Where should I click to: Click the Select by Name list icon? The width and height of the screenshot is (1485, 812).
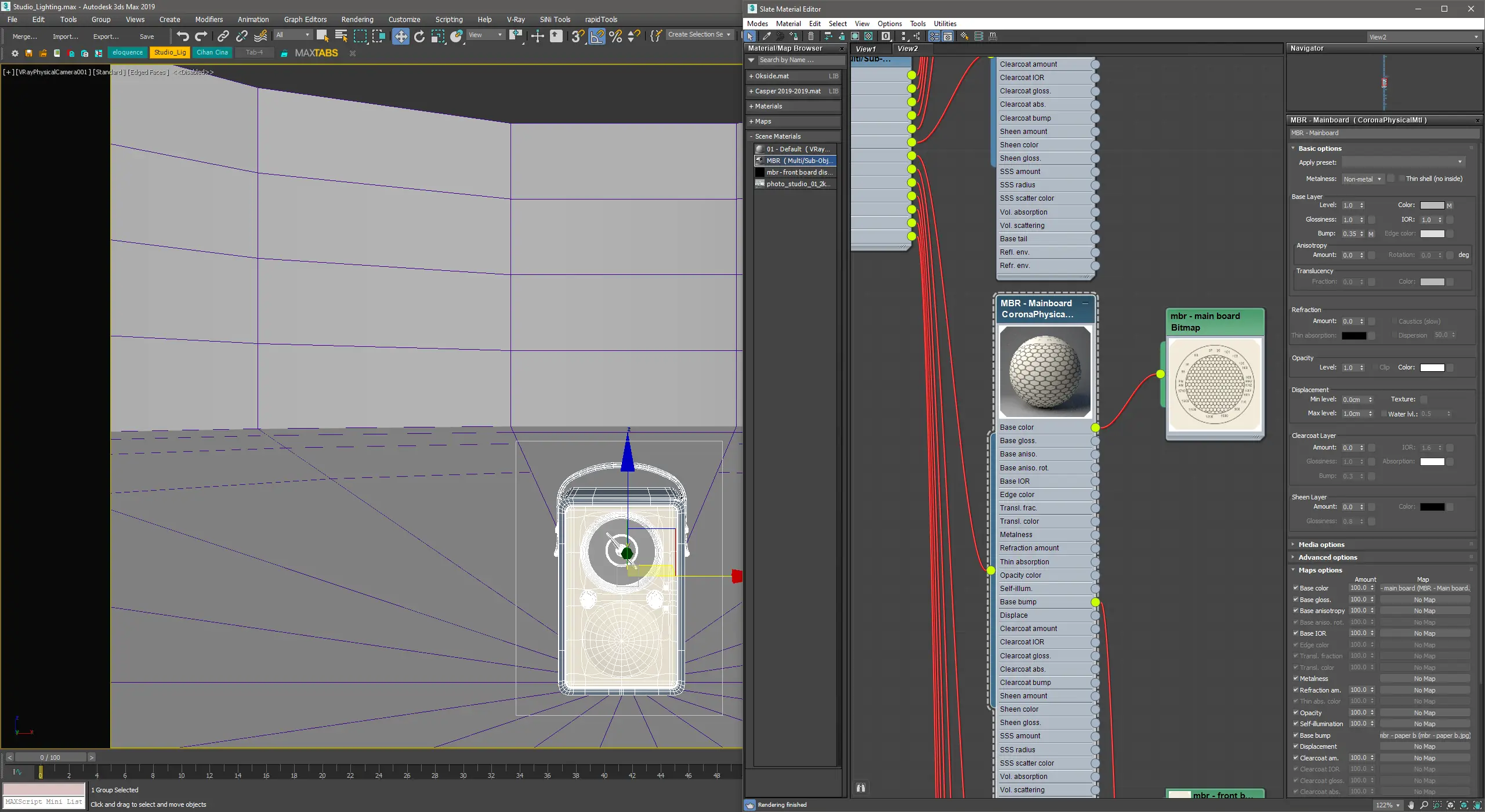pos(341,36)
